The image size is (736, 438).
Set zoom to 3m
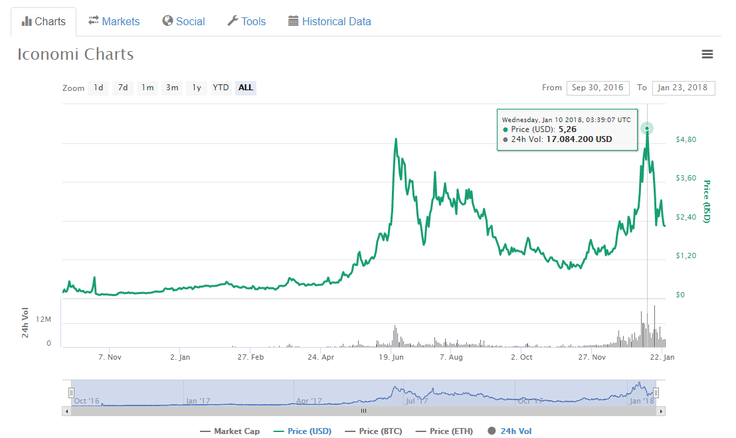pos(172,88)
